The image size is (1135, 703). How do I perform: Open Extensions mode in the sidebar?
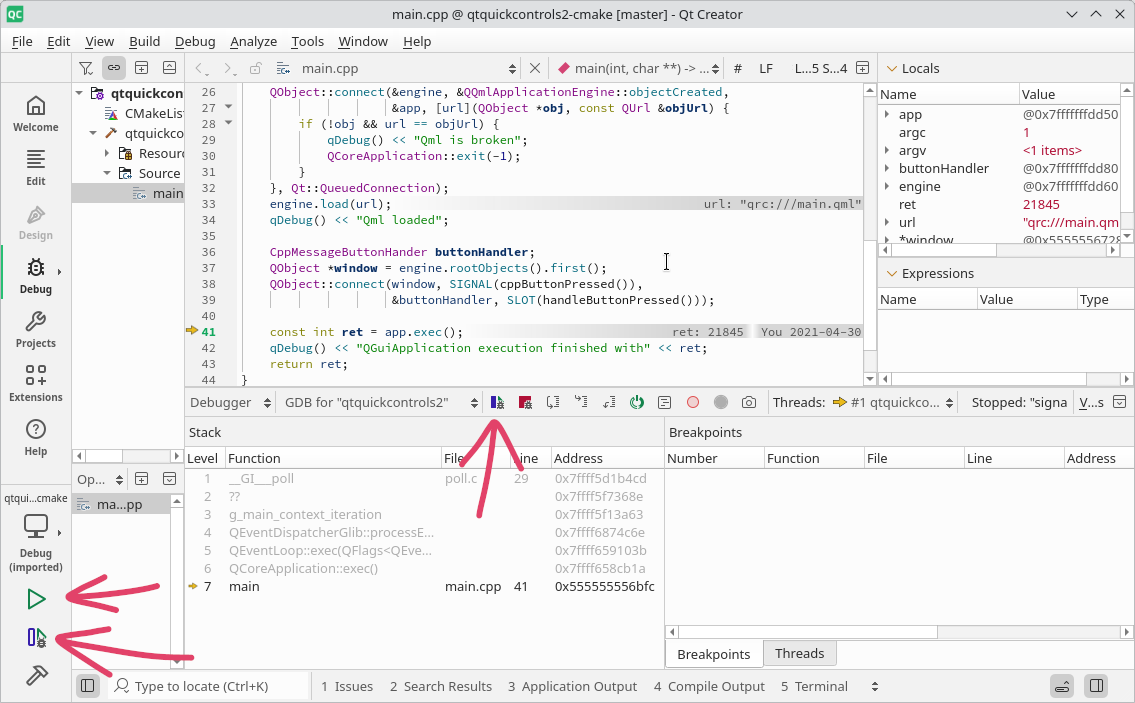[x=36, y=383]
